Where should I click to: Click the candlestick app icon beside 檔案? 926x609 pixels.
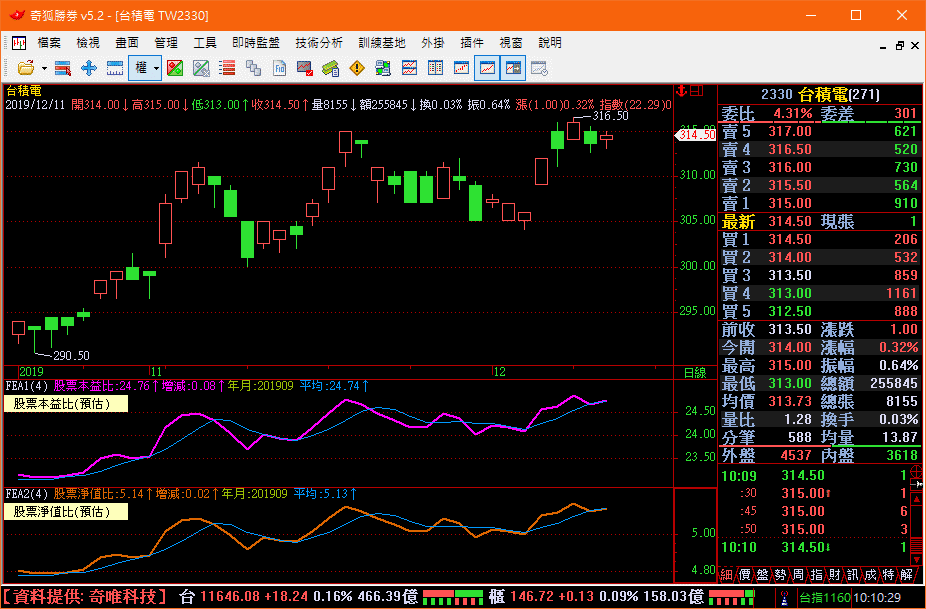pos(19,43)
